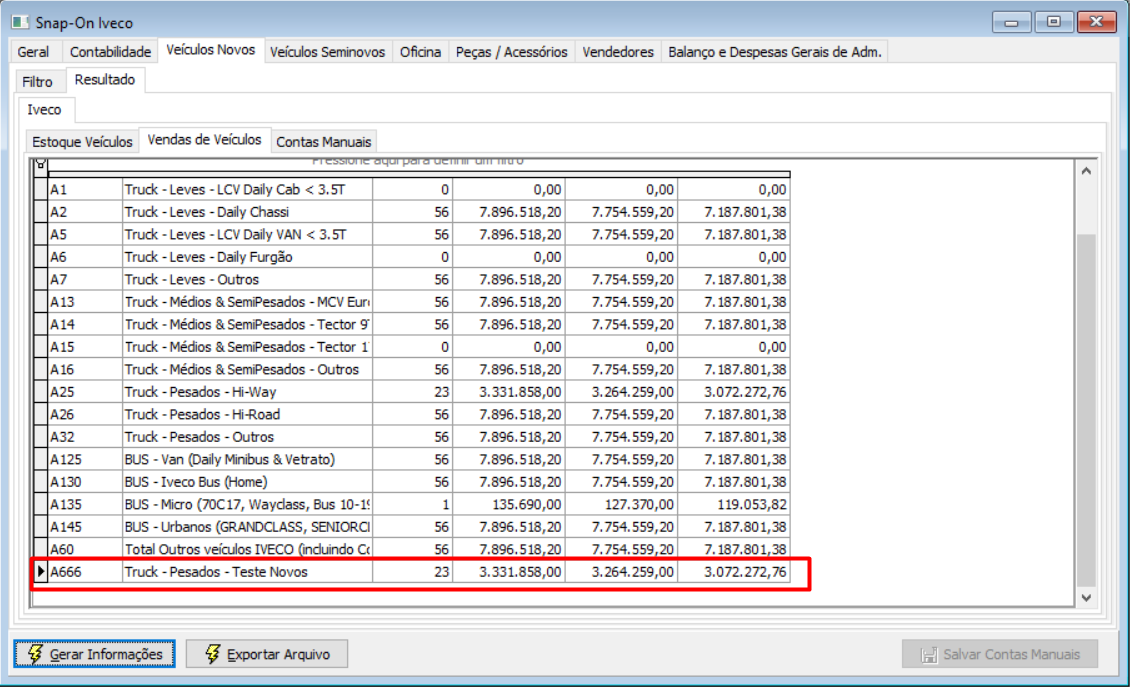
Task: Click value 3.072.272,76 in row A666
Action: click(734, 572)
